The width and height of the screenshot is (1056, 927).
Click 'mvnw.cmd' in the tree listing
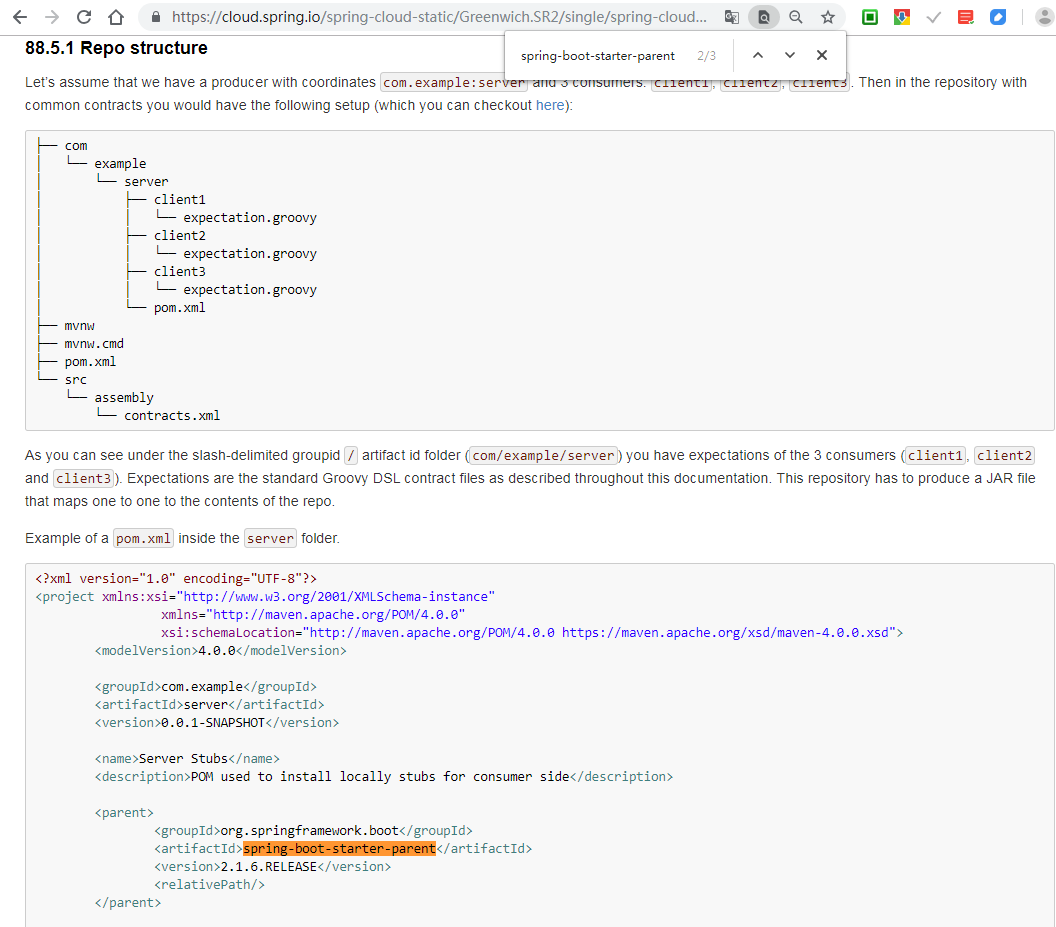coord(94,344)
